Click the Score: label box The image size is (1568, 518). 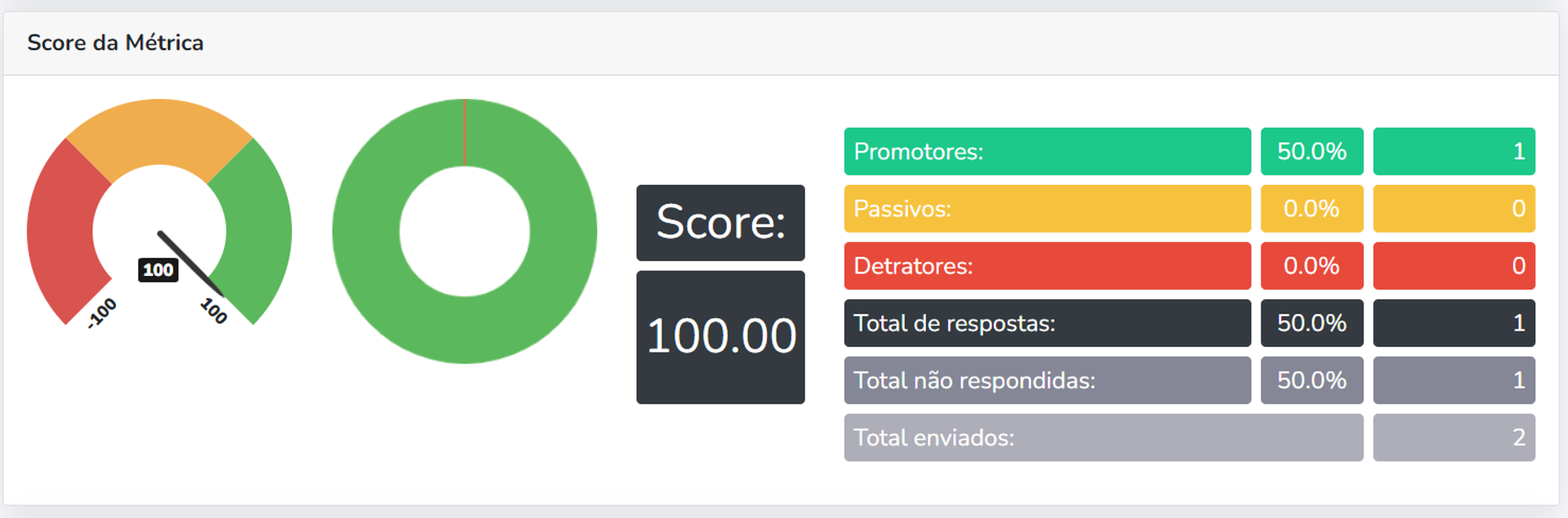(x=720, y=223)
